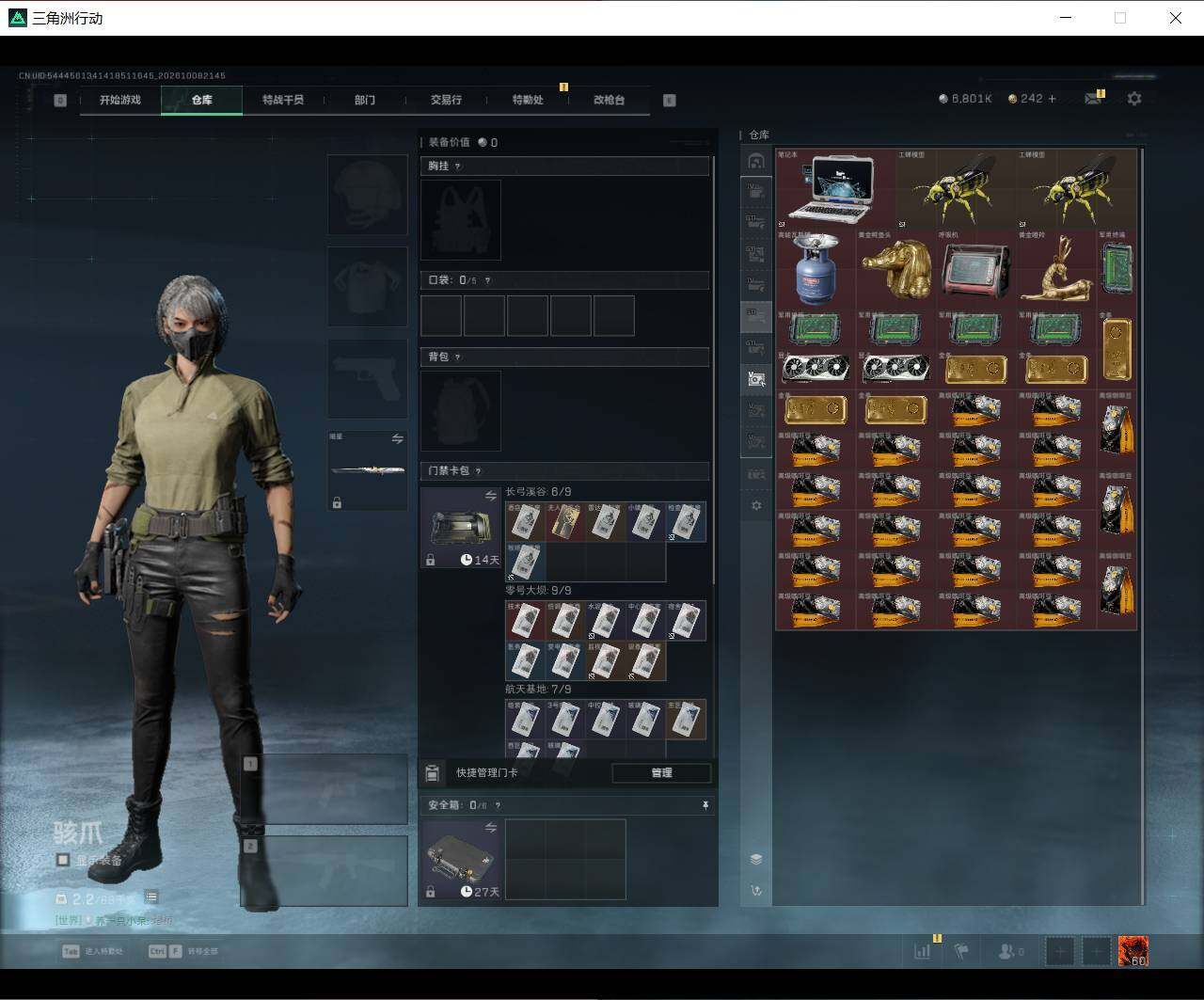Click the help question mark beside 门禁卡包
The height and width of the screenshot is (1000, 1204).
(479, 471)
